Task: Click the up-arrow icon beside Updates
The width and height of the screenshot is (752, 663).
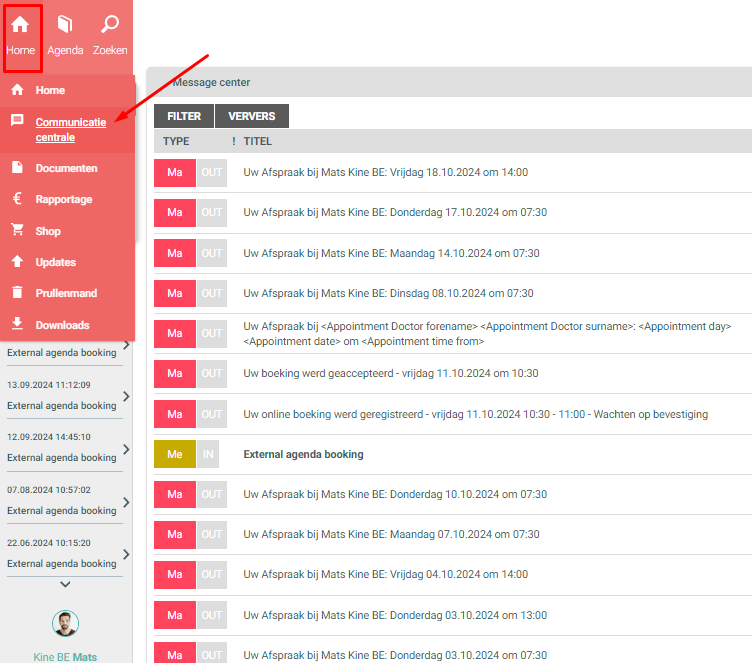Action: coord(17,261)
